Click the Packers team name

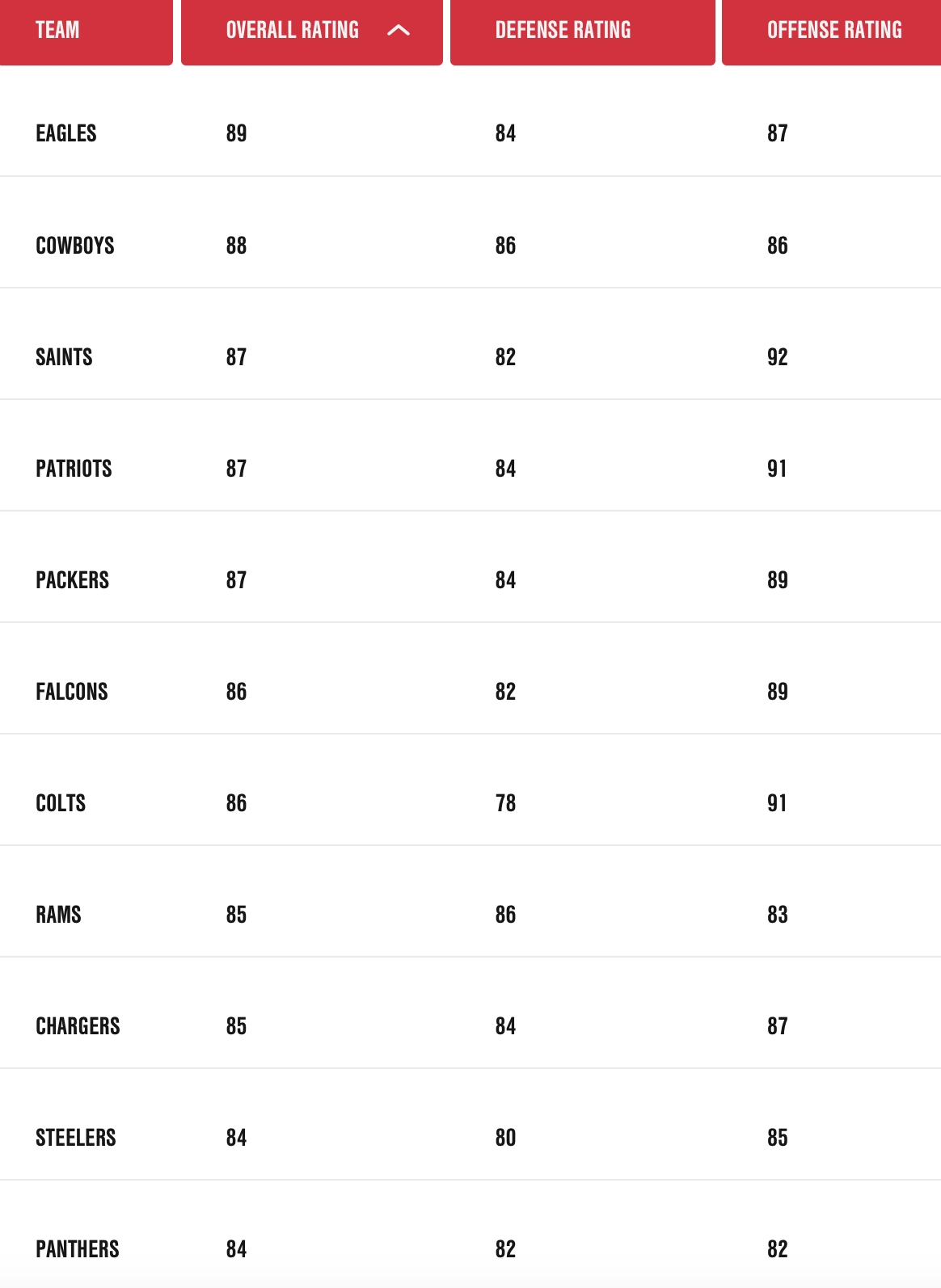click(x=72, y=580)
